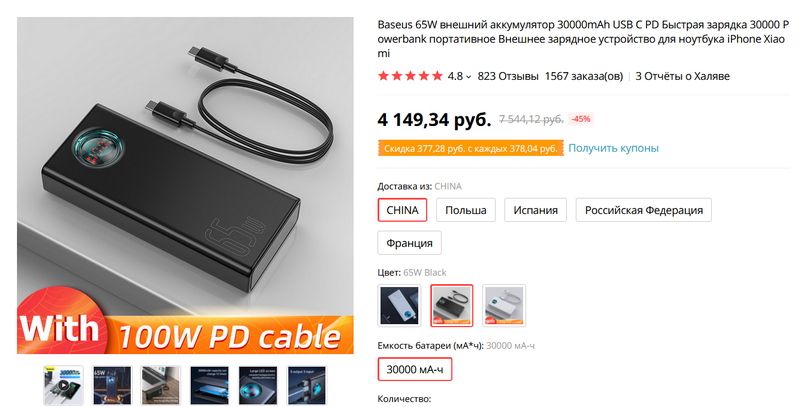Open the 823 Отзывы reviews link
This screenshot has height=407, width=800.
coord(508,77)
